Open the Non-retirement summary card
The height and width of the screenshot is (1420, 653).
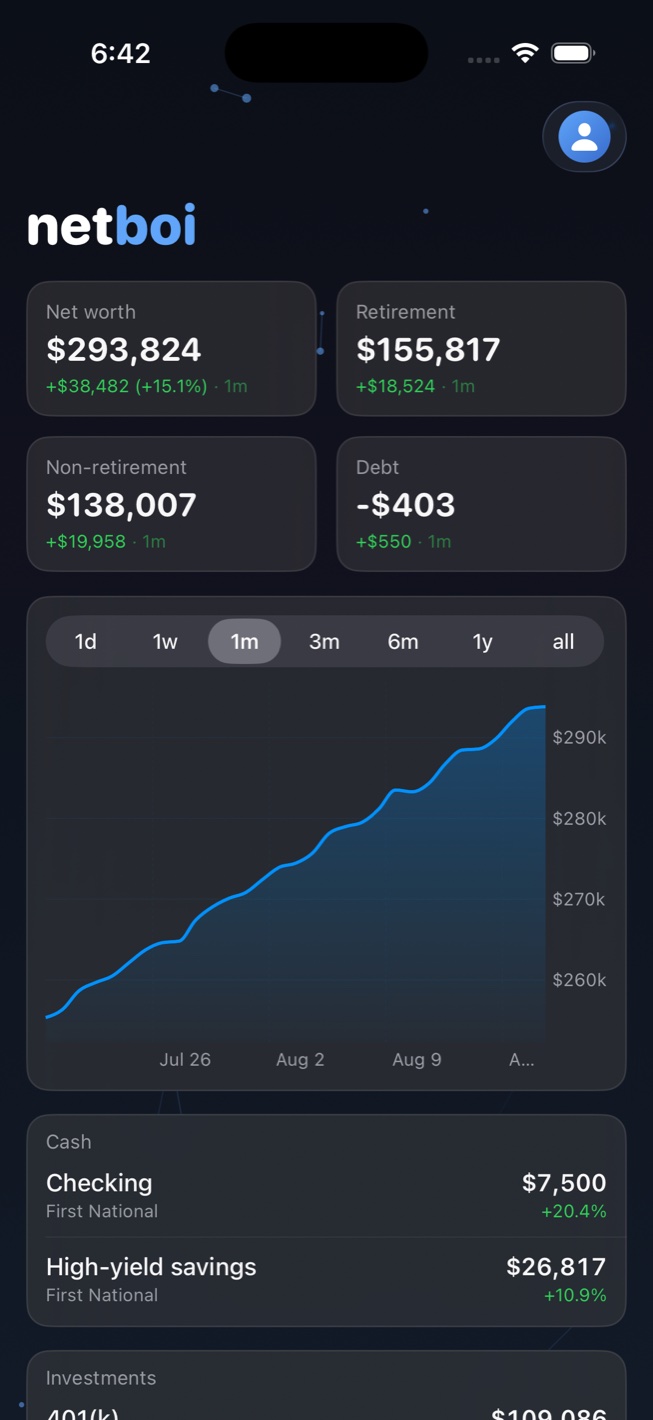pyautogui.click(x=171, y=504)
